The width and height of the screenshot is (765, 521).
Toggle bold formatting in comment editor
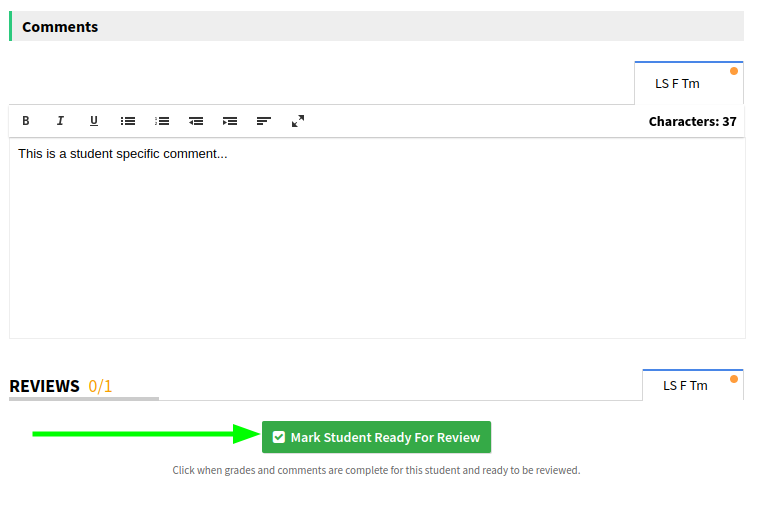point(26,121)
